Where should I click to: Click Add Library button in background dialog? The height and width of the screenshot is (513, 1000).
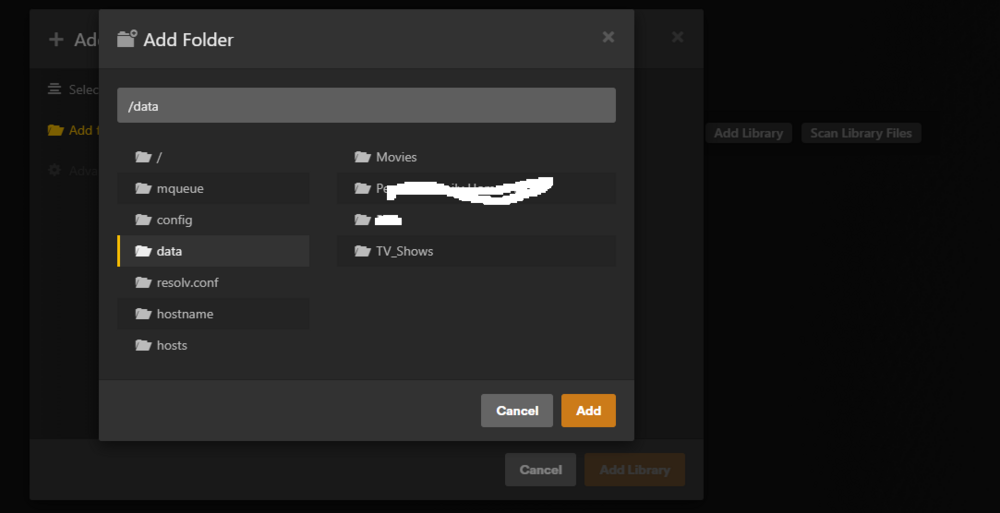(x=635, y=470)
